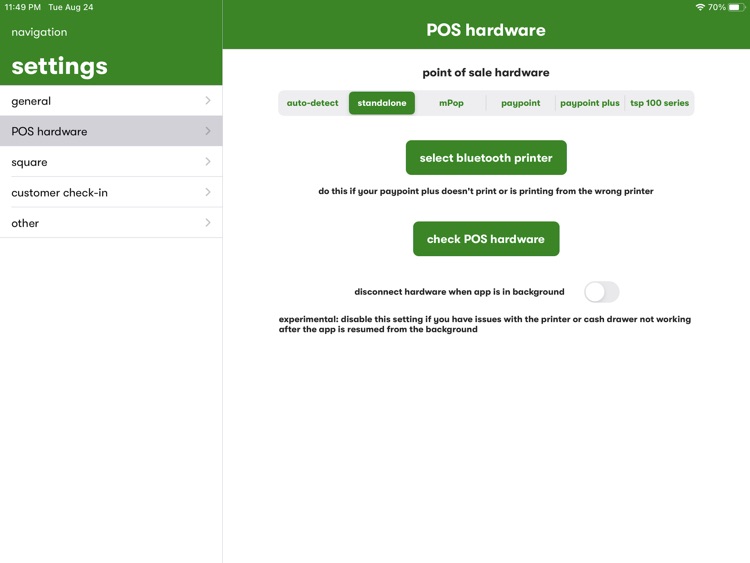Open the square settings row

(111, 162)
